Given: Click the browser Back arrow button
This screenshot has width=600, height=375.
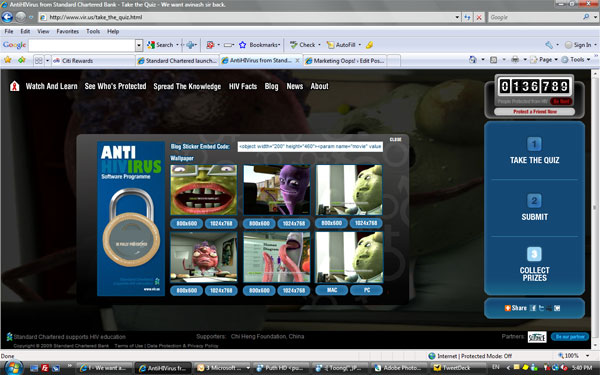Looking at the screenshot, I should tap(7, 17).
